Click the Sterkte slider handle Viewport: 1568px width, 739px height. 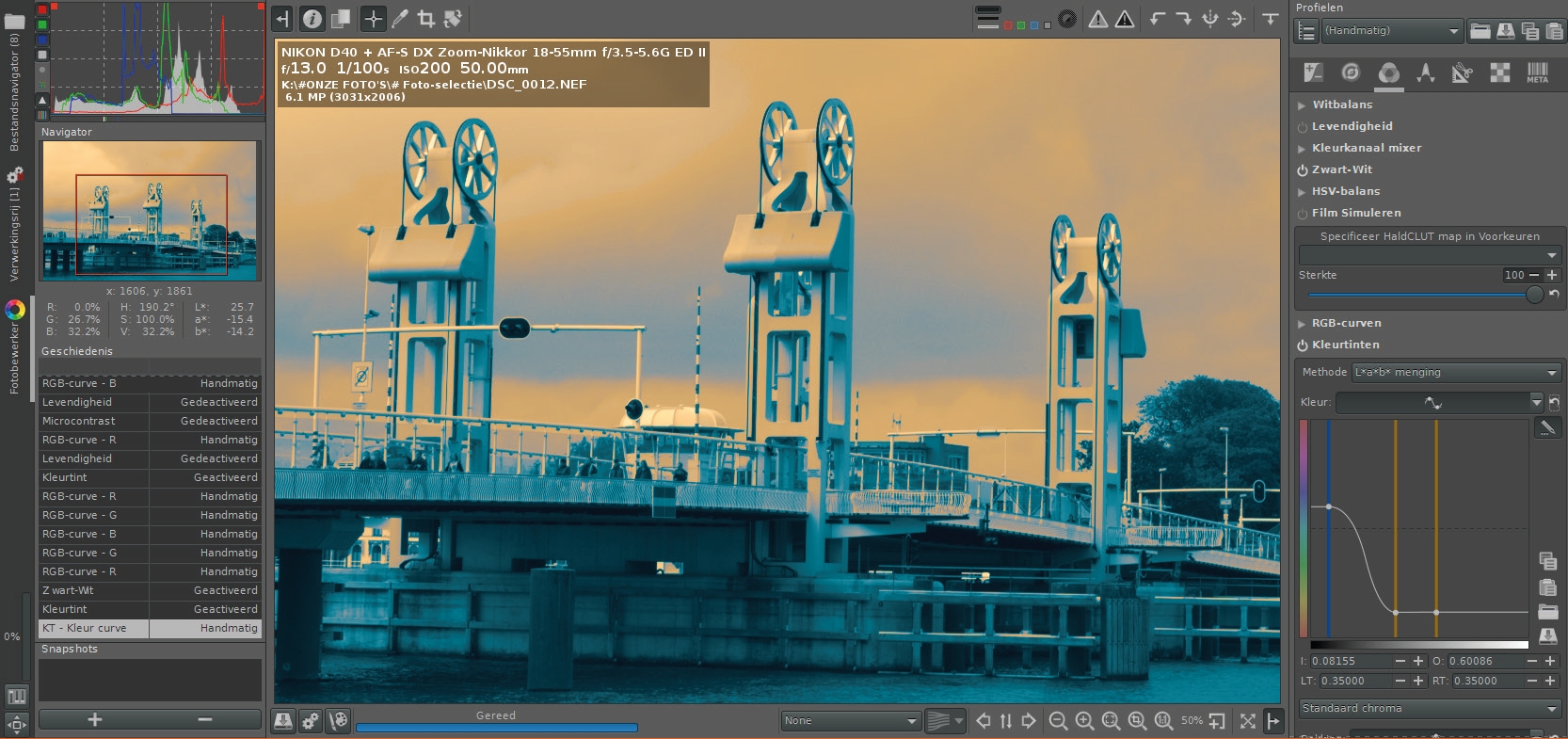click(x=1534, y=295)
